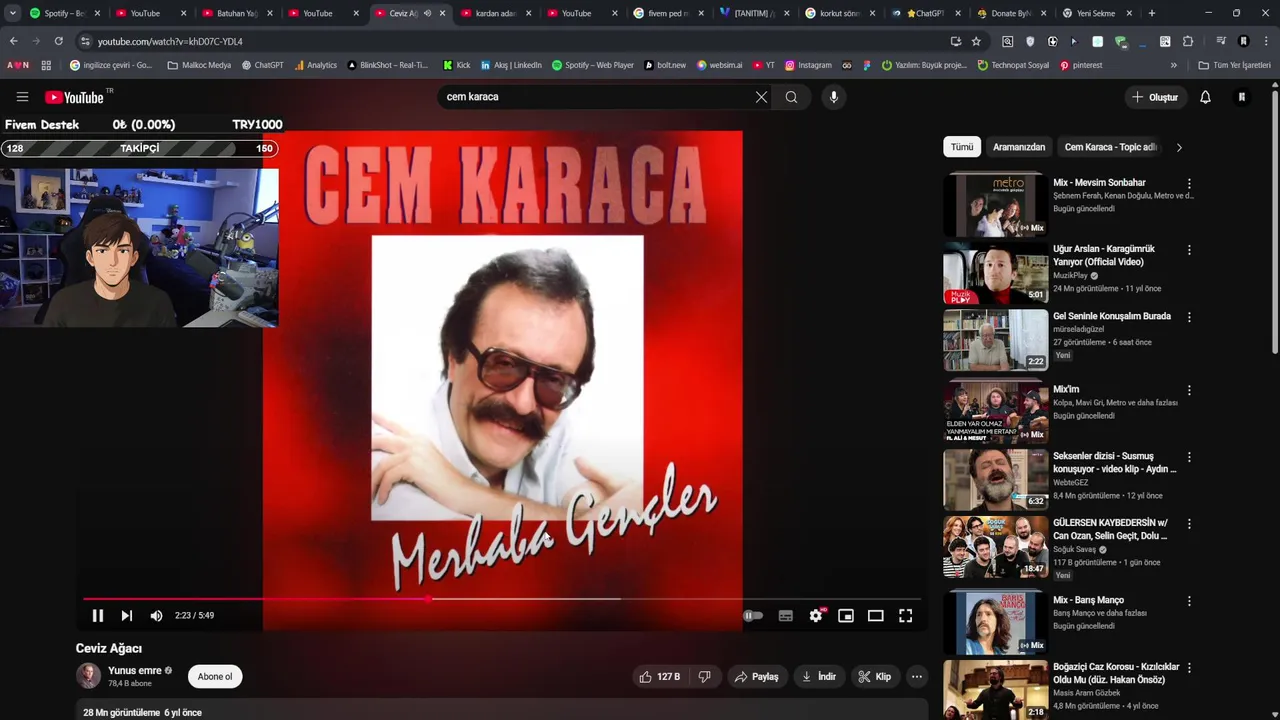Viewport: 1280px width, 720px height.
Task: Select the Tümü filter chip
Action: pyautogui.click(x=962, y=147)
